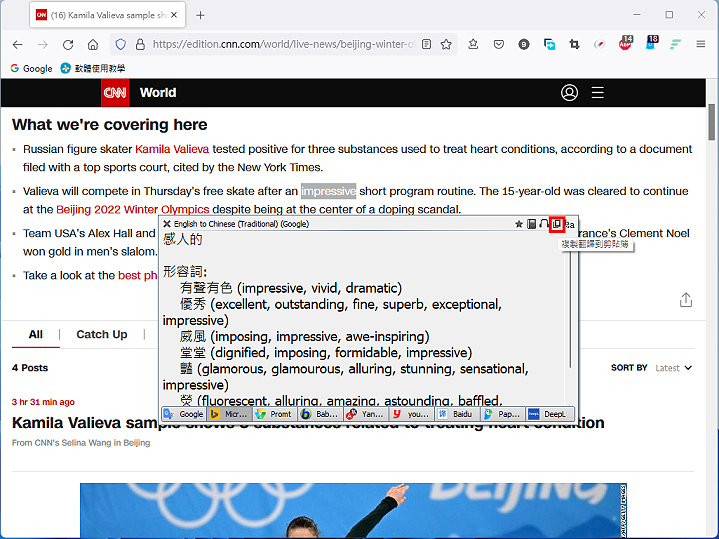Click the star favorite icon in translation popup
719x539 pixels.
[x=519, y=224]
